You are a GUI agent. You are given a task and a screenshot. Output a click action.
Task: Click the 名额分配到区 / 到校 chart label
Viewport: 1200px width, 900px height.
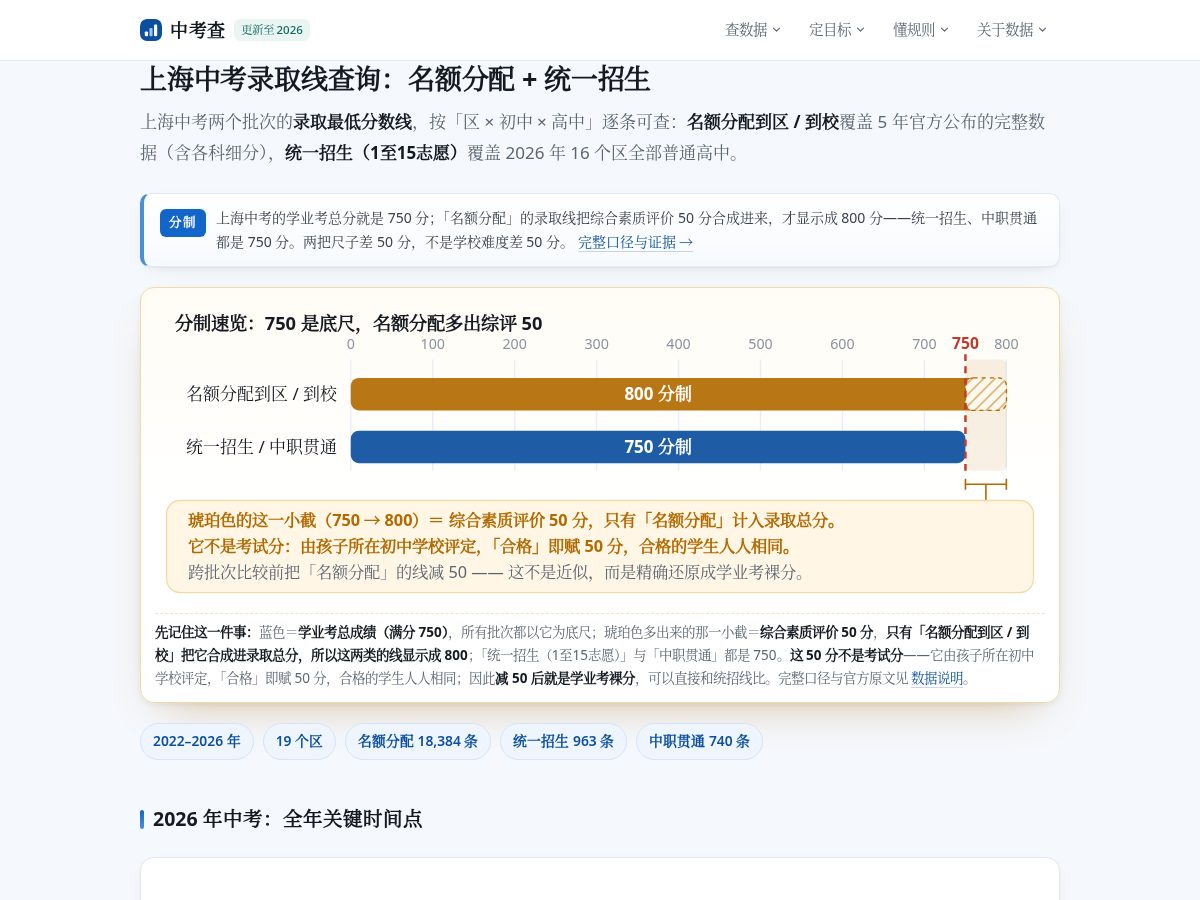(x=262, y=394)
